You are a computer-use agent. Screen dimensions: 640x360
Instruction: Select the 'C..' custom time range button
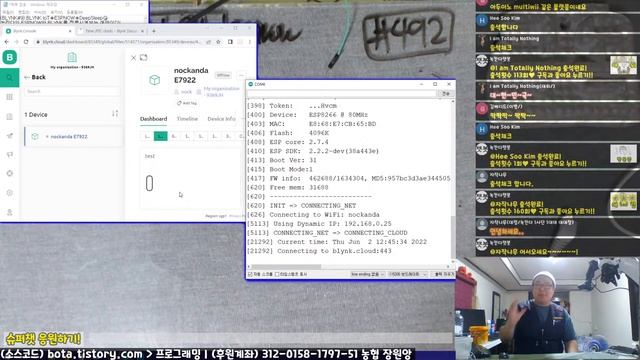click(241, 136)
